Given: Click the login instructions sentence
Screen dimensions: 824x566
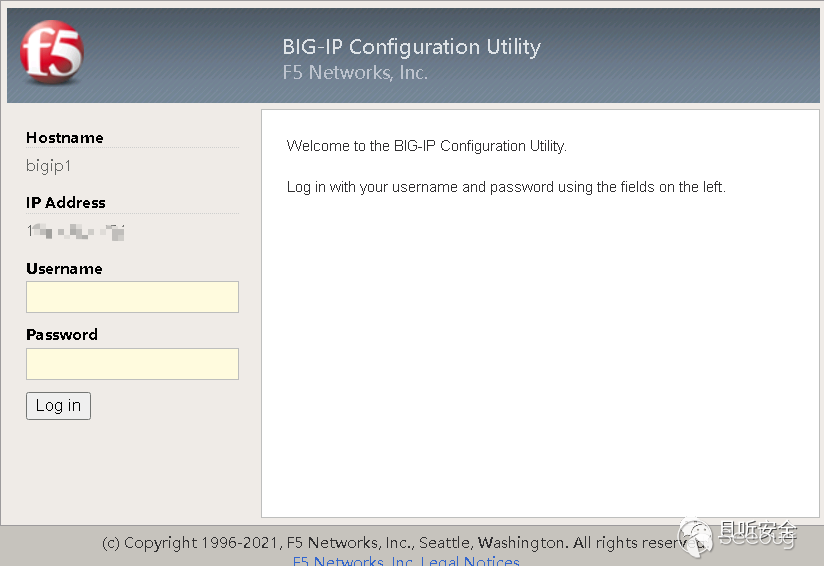Looking at the screenshot, I should point(506,187).
